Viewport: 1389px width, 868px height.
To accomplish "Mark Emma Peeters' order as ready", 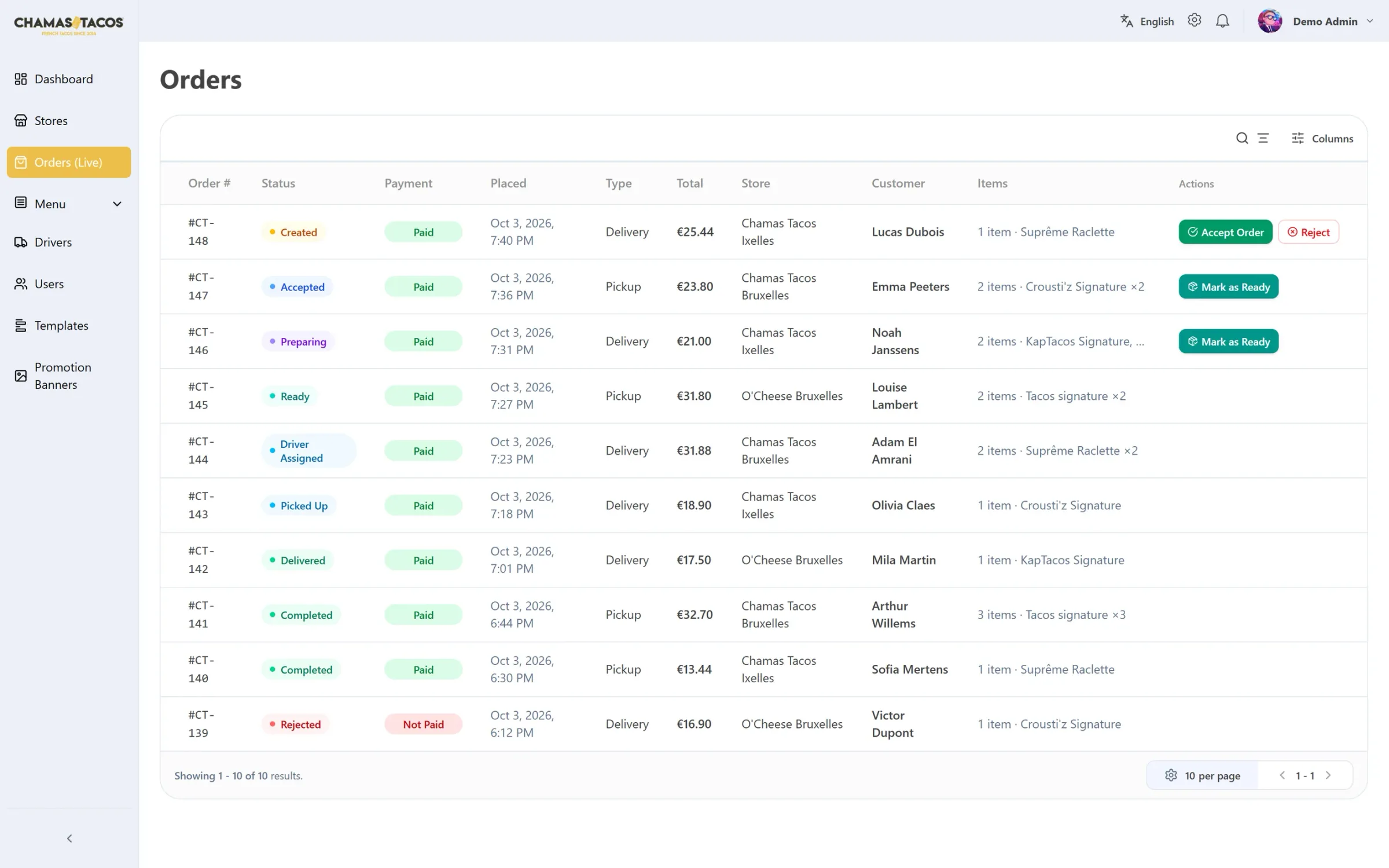I will (x=1228, y=286).
